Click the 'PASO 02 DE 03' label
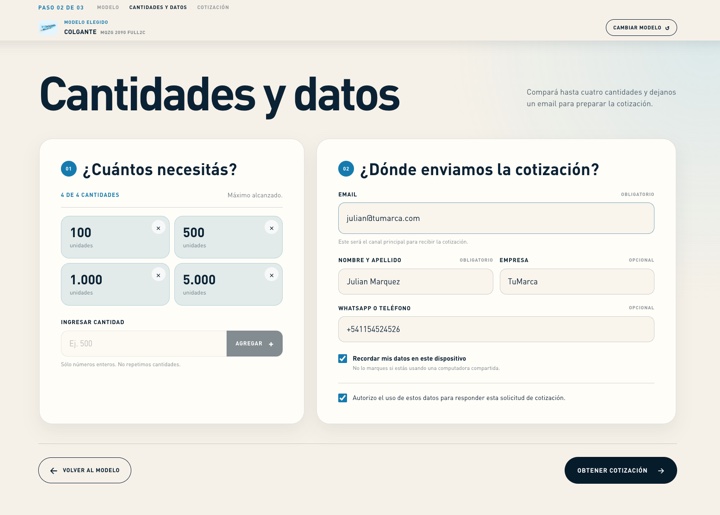 [61, 7]
